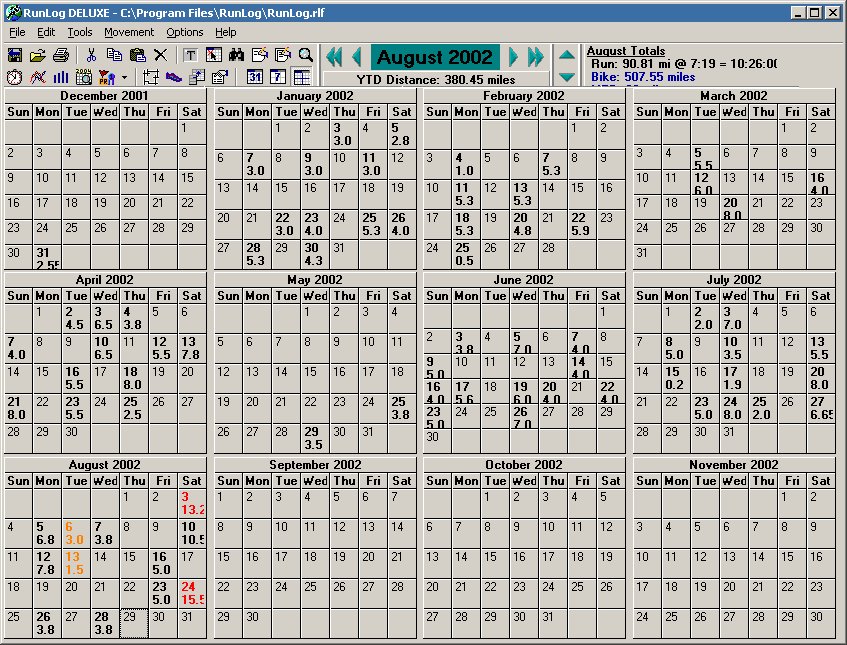Open the bar chart icon

[61, 77]
